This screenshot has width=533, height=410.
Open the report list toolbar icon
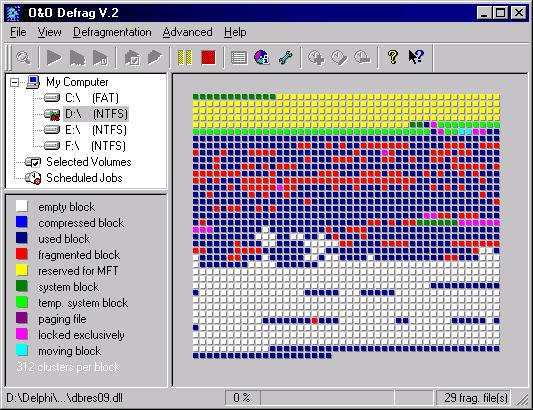(239, 57)
